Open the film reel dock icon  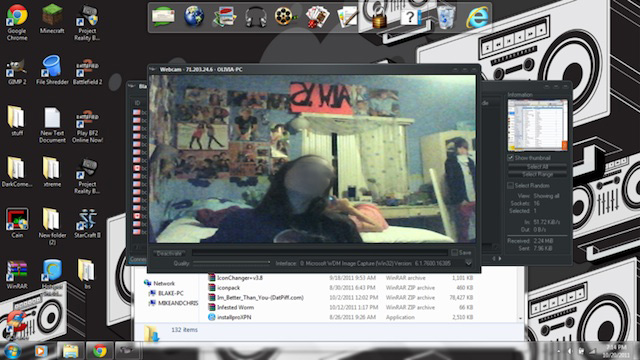tap(285, 17)
